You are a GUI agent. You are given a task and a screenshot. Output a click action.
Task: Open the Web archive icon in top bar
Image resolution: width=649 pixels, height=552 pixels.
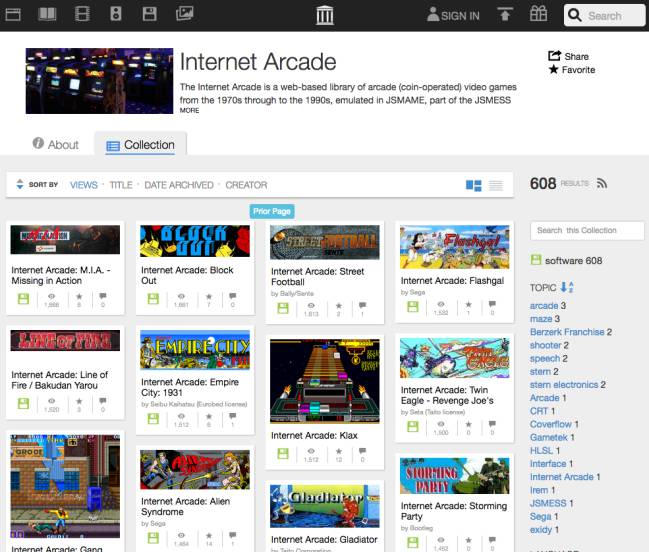click(x=13, y=15)
